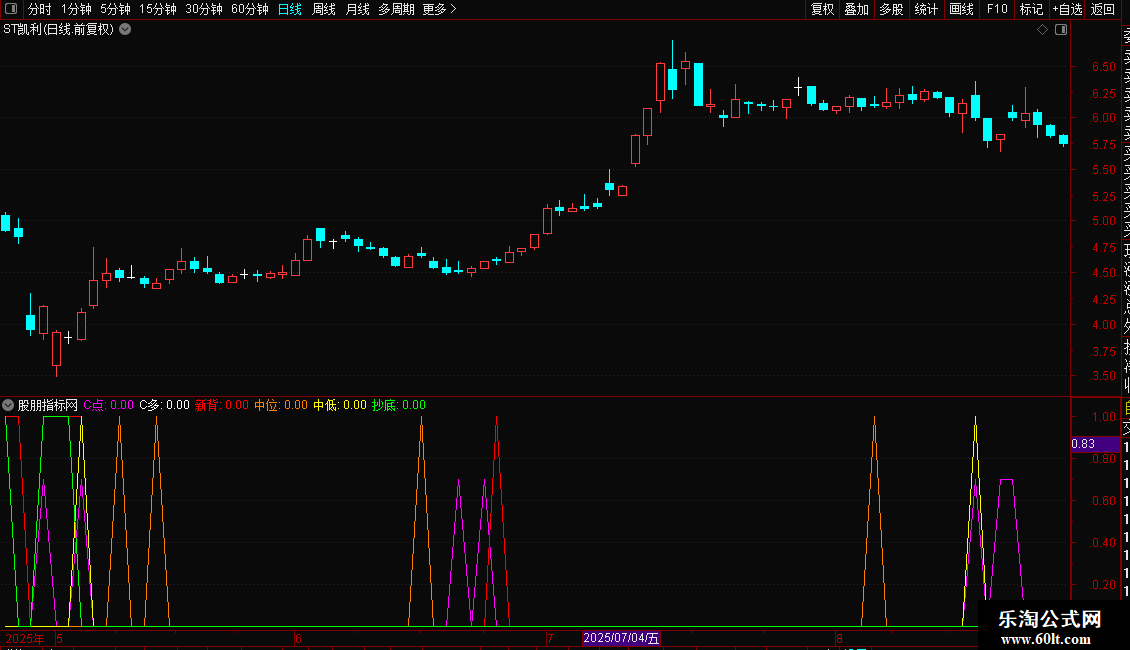Click the 抄底 indicator value label
1130x650 pixels.
point(399,405)
